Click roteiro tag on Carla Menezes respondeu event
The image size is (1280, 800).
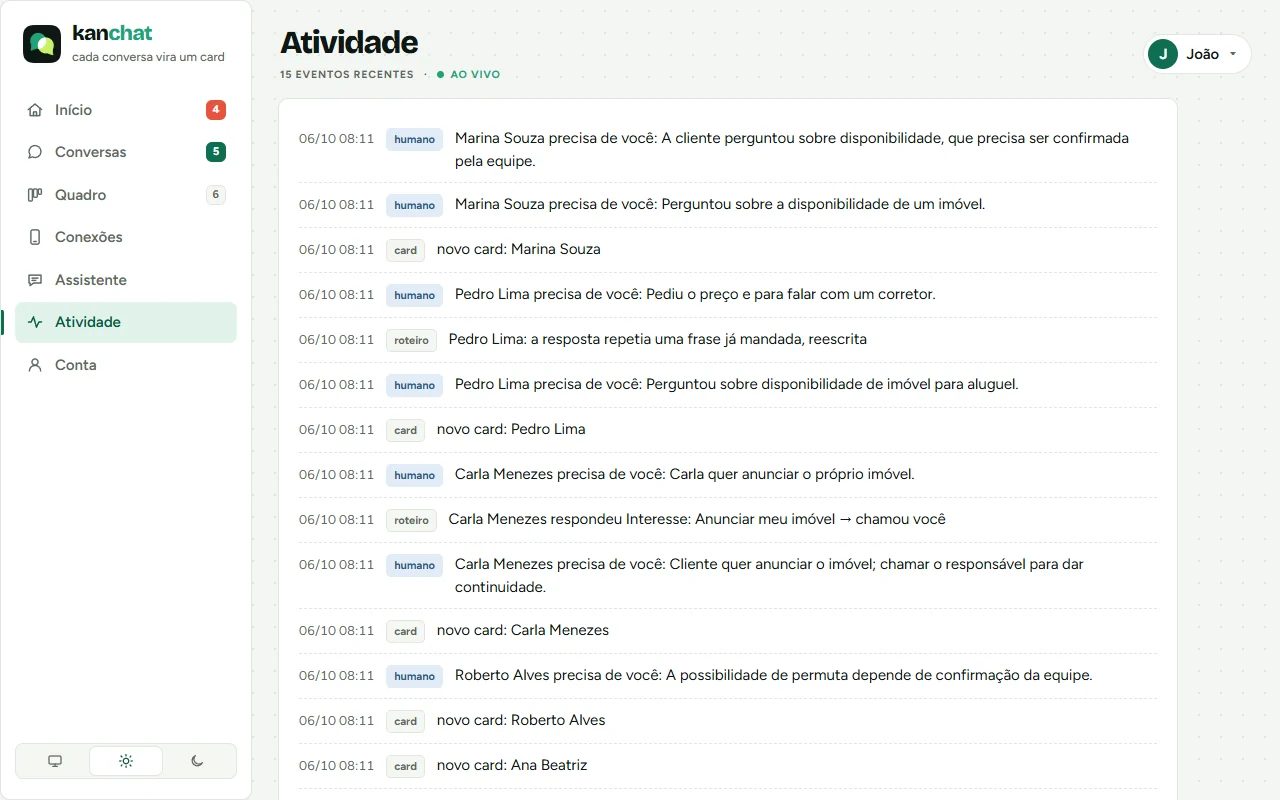(411, 520)
